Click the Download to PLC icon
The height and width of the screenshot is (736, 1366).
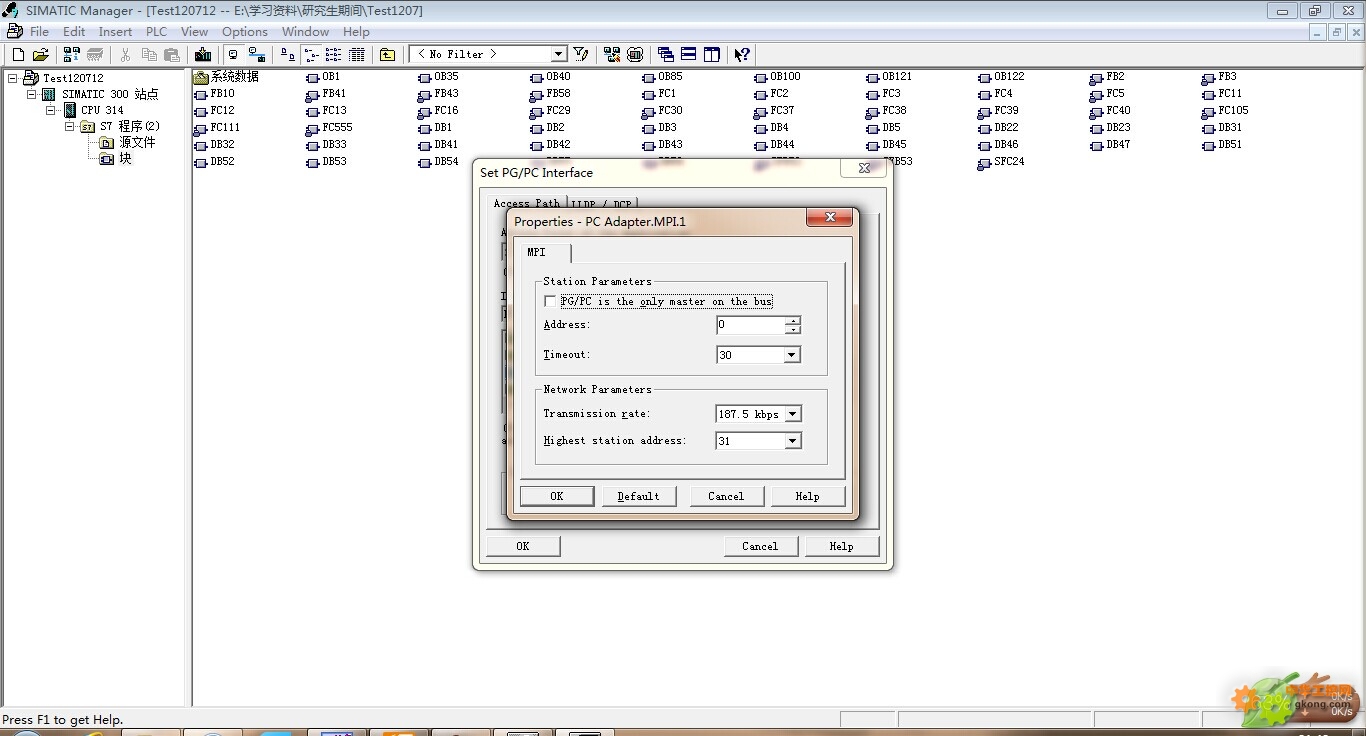tap(203, 55)
